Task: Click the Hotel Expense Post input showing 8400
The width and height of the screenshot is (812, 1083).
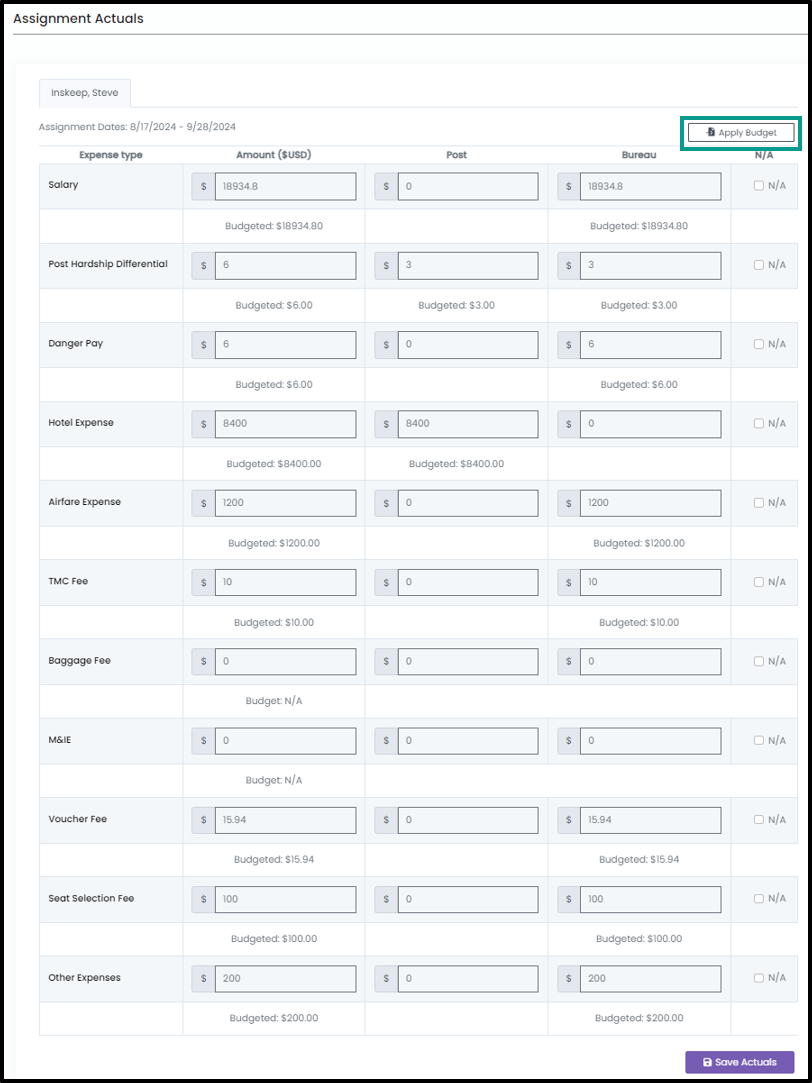Action: pos(468,424)
